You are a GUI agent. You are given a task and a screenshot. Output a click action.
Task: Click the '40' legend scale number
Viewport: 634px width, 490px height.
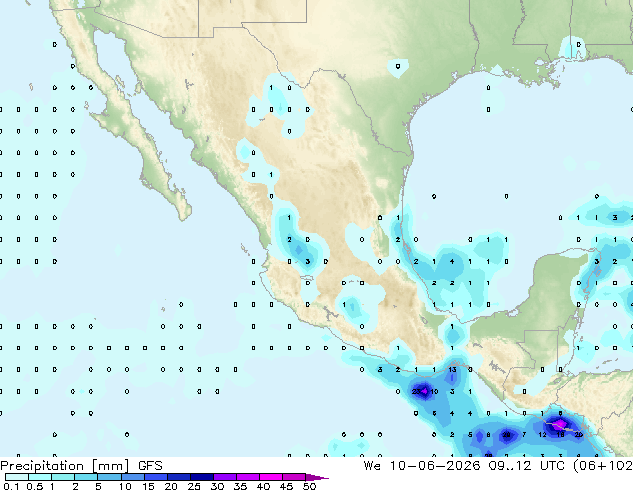click(263, 486)
